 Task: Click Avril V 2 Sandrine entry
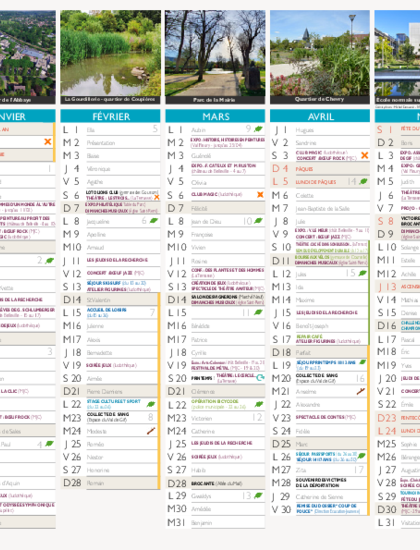click(306, 143)
